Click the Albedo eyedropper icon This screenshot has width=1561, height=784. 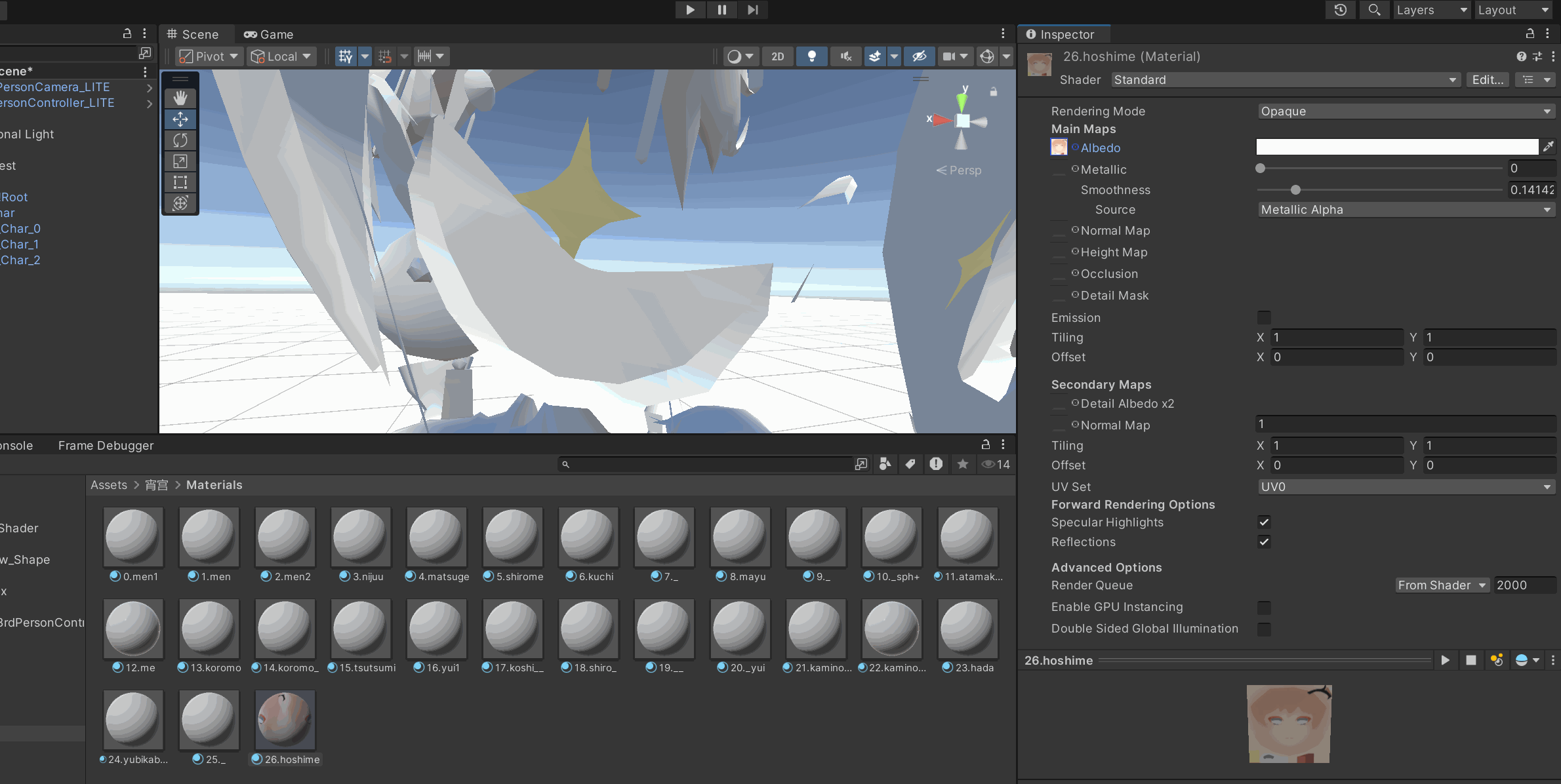pyautogui.click(x=1549, y=147)
